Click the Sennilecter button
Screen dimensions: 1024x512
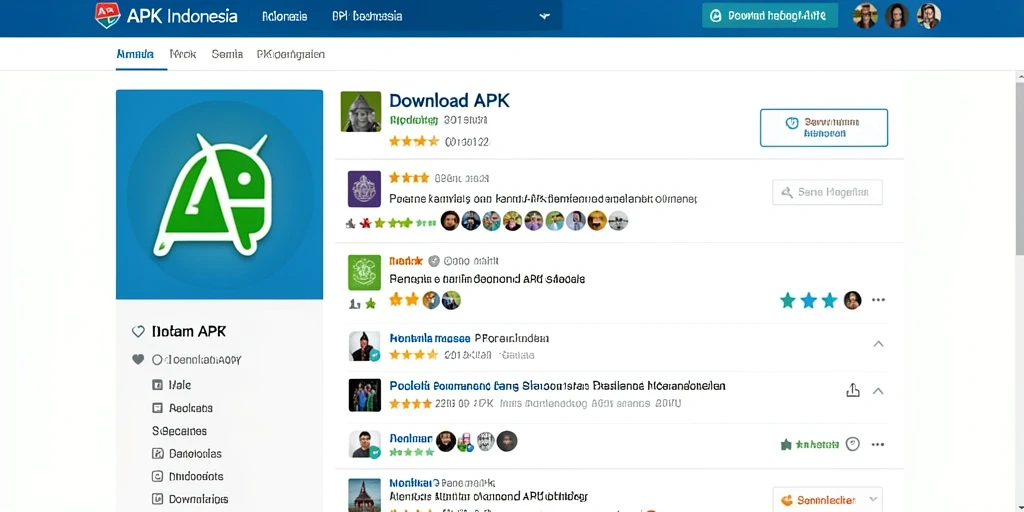(827, 500)
